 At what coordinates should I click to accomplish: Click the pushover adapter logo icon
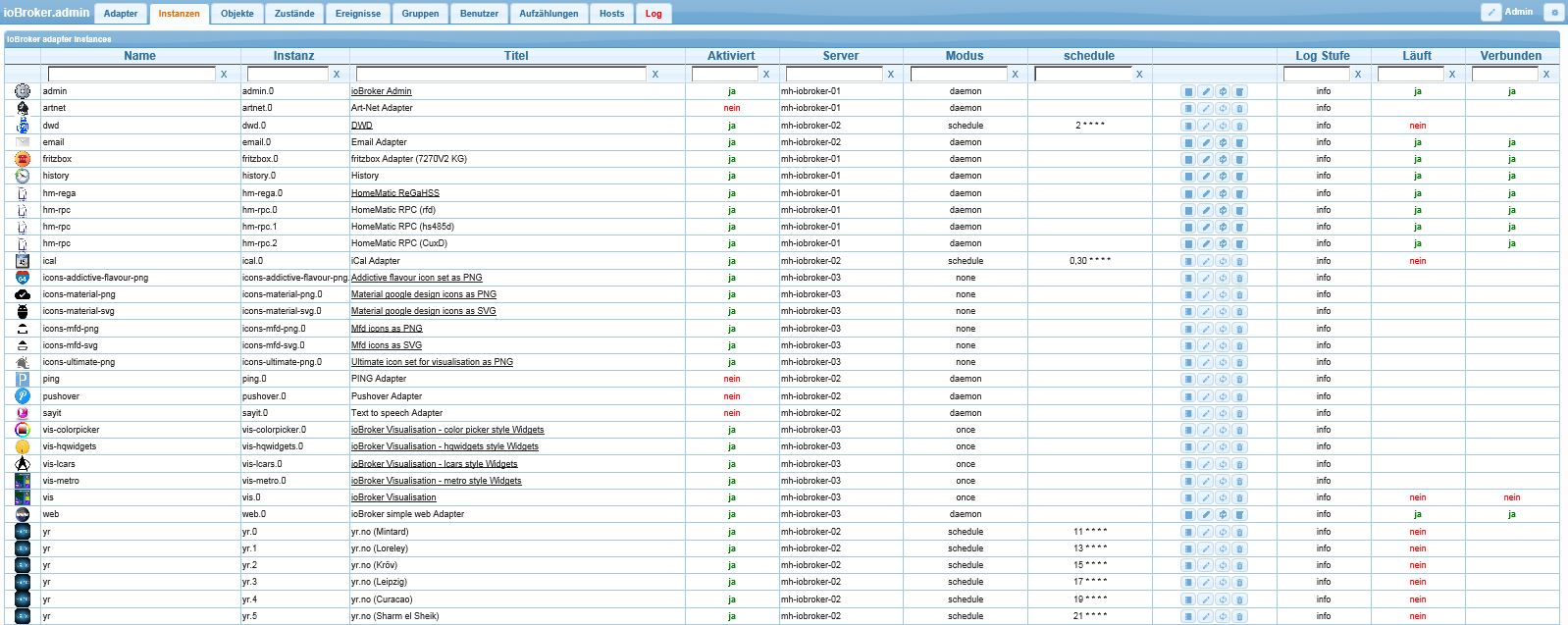tap(23, 396)
